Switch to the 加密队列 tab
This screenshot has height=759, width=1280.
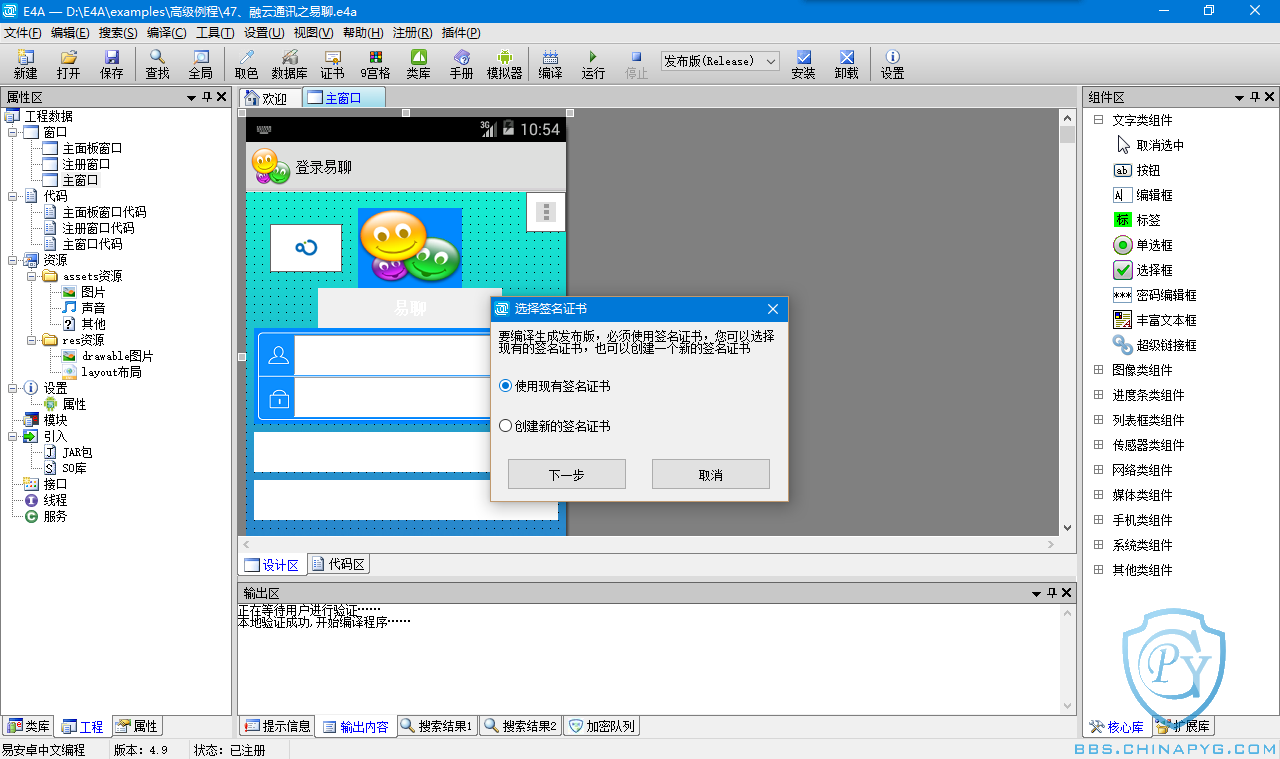click(x=601, y=727)
